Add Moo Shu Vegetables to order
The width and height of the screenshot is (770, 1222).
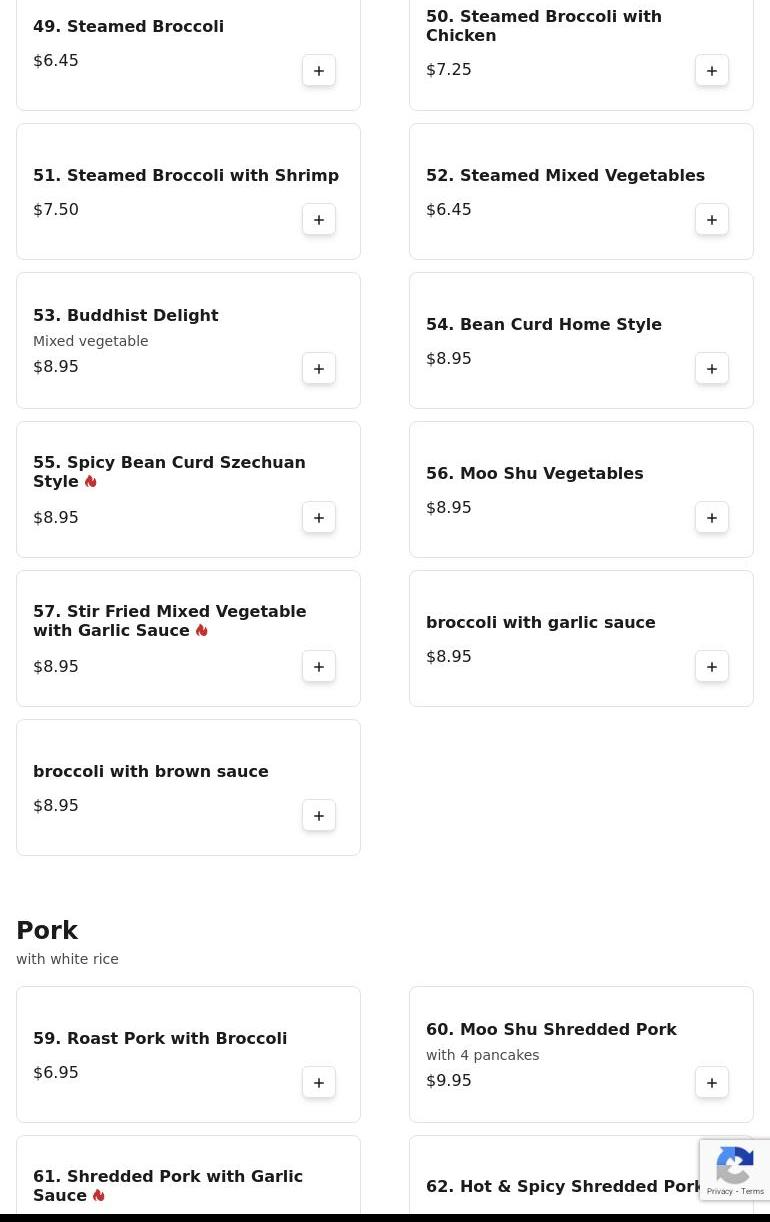point(712,518)
